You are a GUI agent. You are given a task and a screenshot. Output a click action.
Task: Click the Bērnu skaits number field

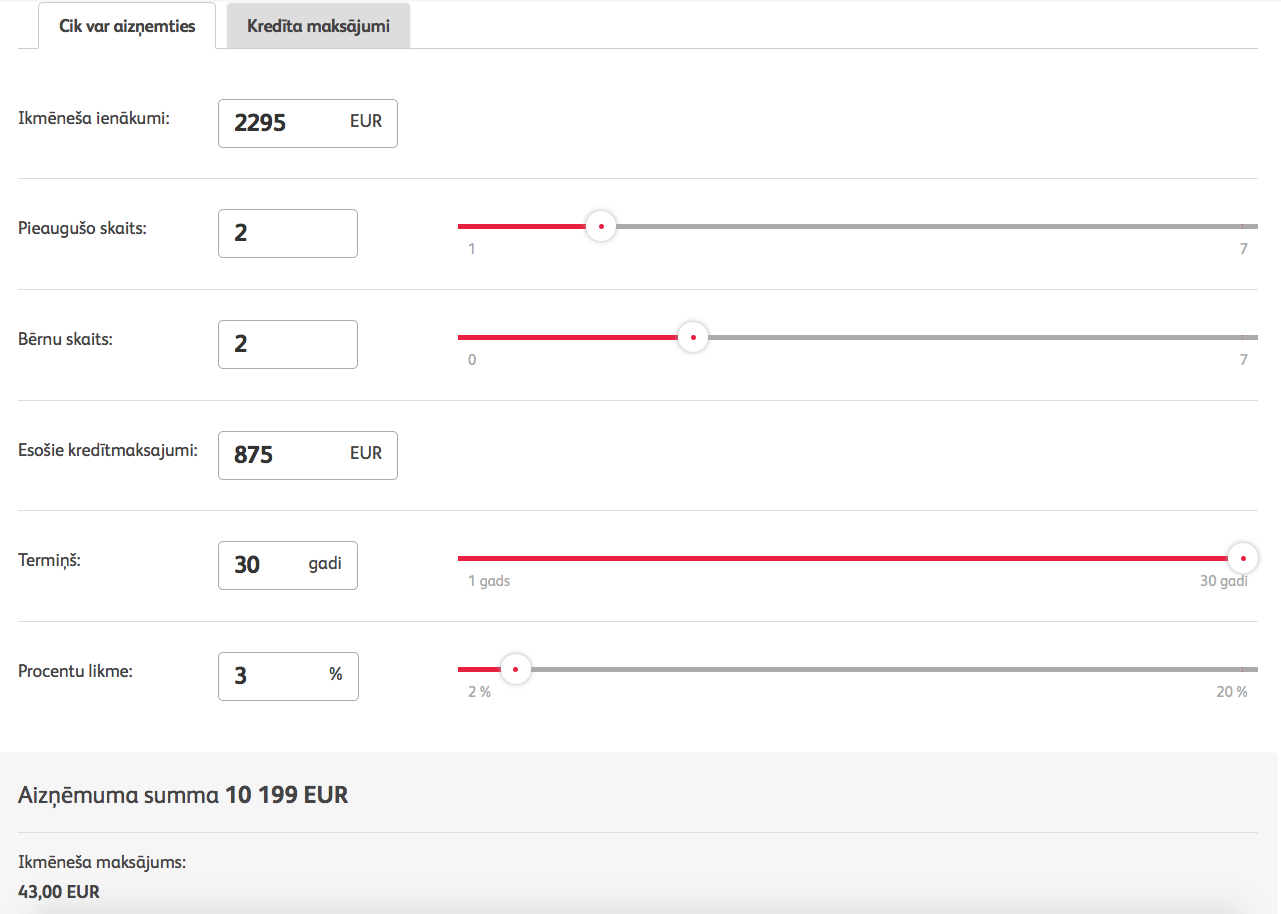(x=287, y=344)
